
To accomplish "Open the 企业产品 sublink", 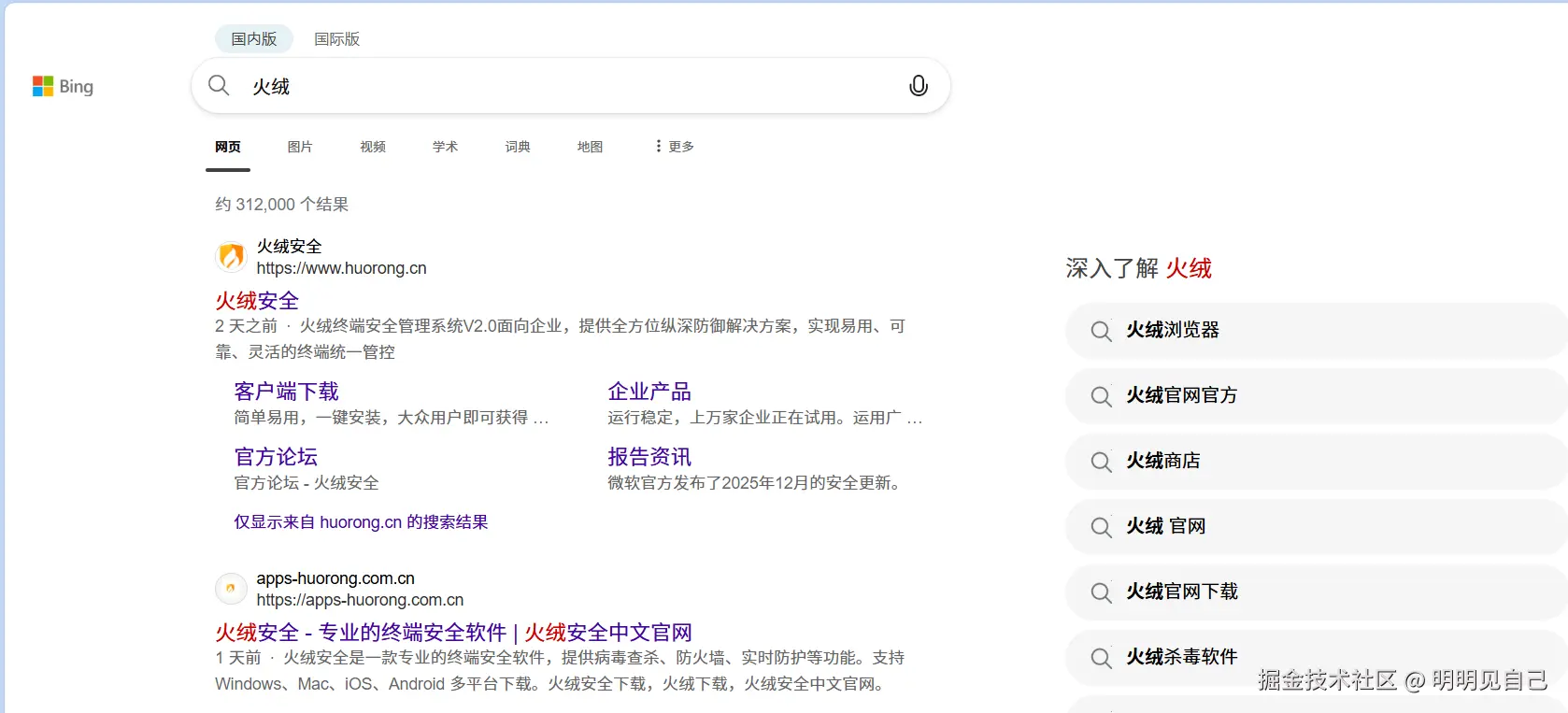I will point(649,392).
